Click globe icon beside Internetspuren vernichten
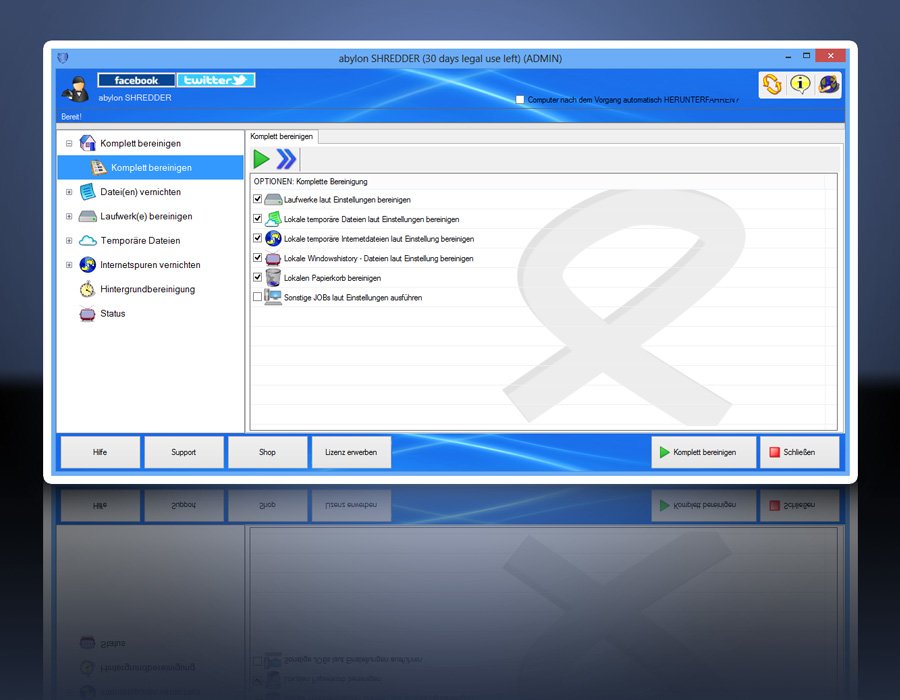The height and width of the screenshot is (700, 900). click(x=87, y=265)
